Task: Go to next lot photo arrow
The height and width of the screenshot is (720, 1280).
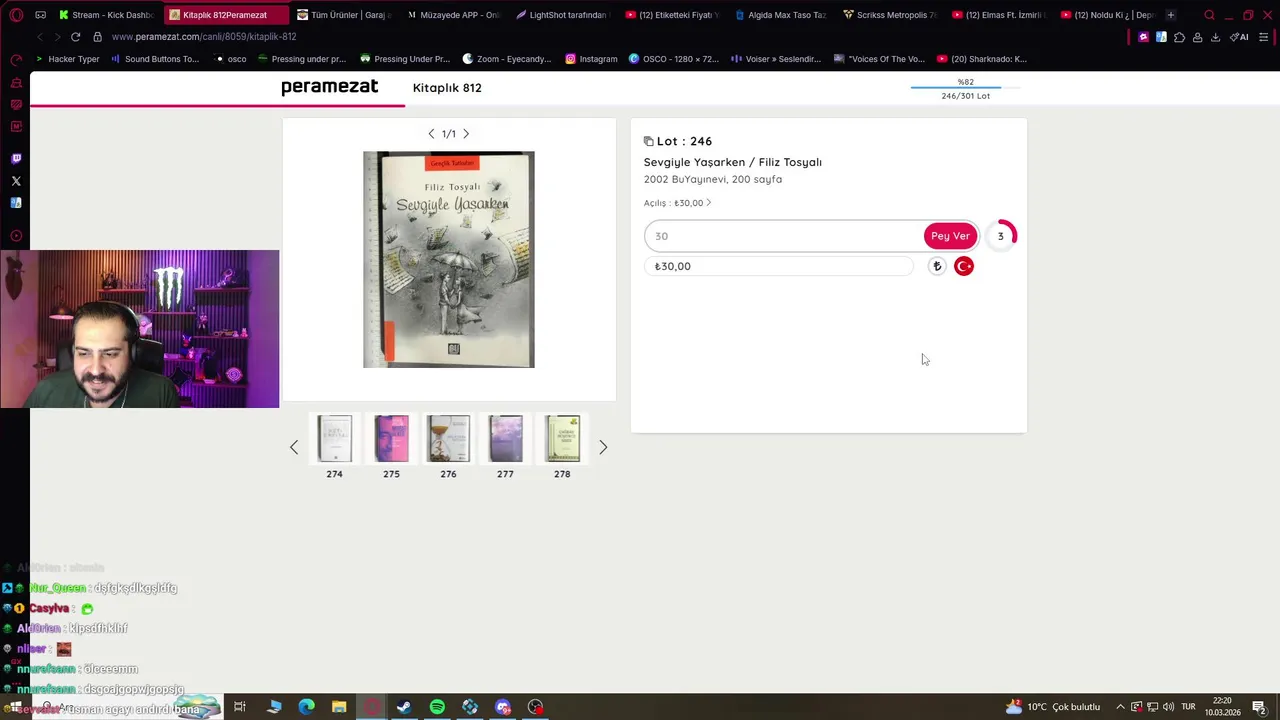Action: click(x=466, y=134)
